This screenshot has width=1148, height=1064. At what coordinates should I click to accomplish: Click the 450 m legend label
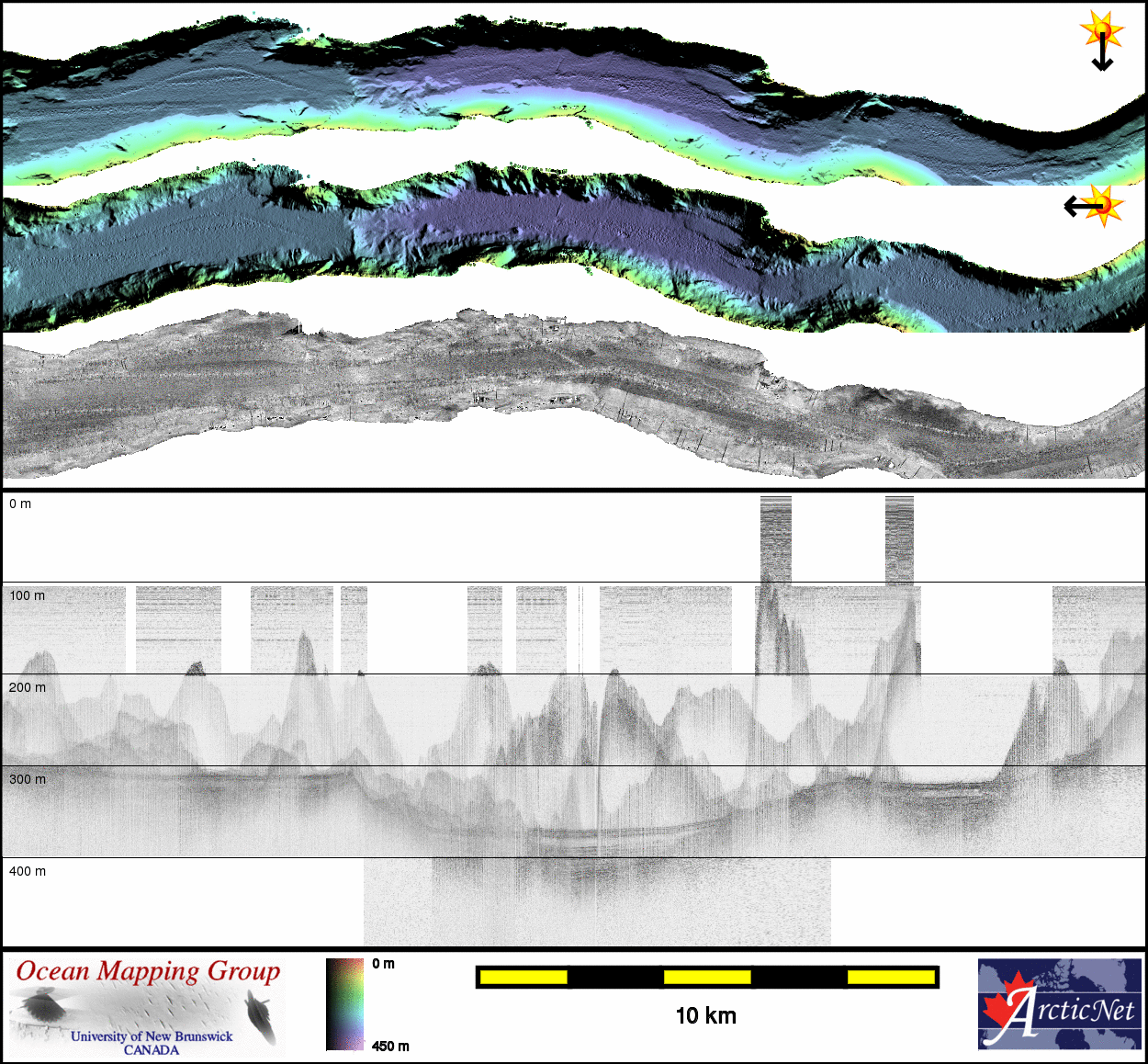390,1047
